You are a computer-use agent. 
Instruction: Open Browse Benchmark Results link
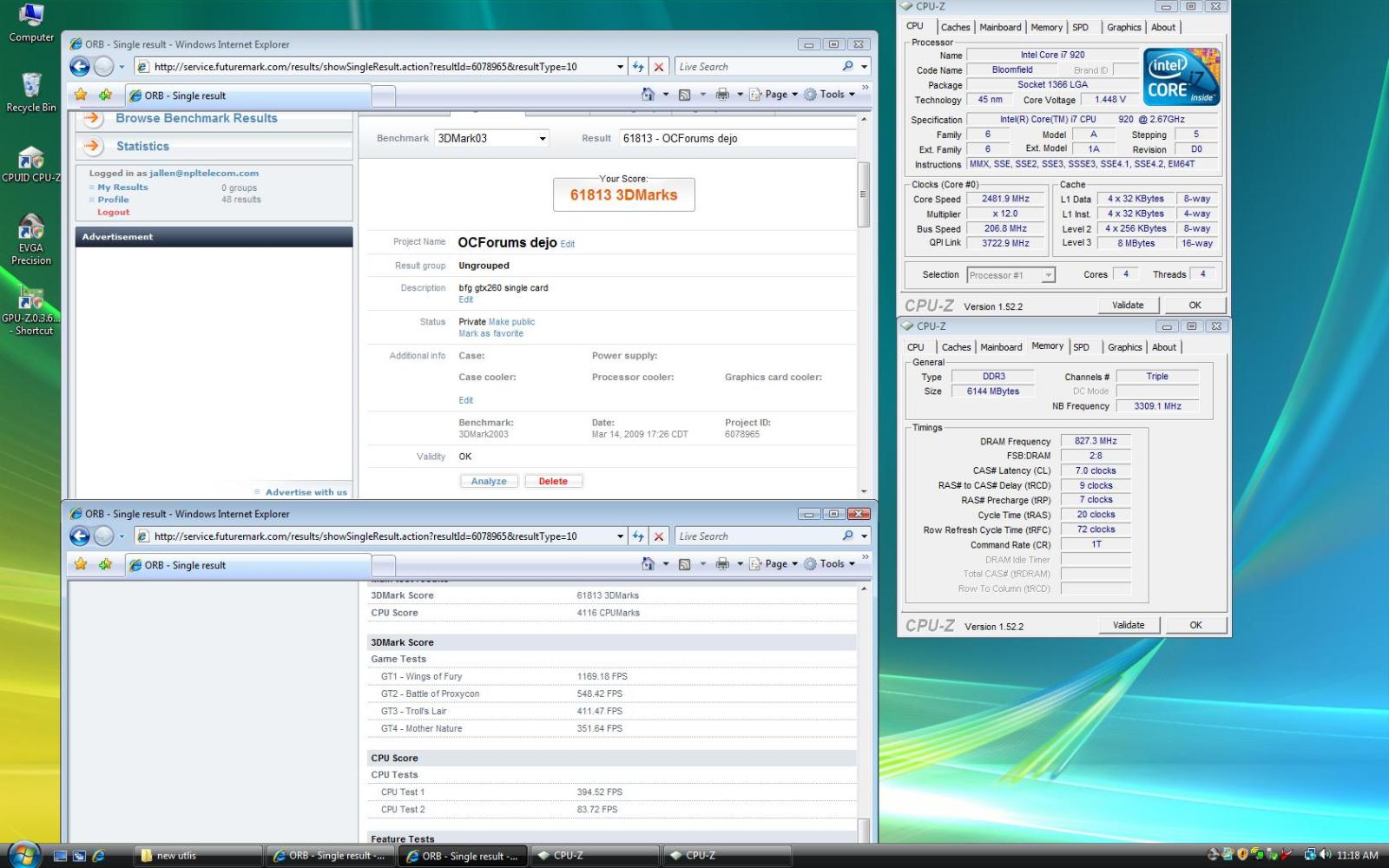click(196, 118)
